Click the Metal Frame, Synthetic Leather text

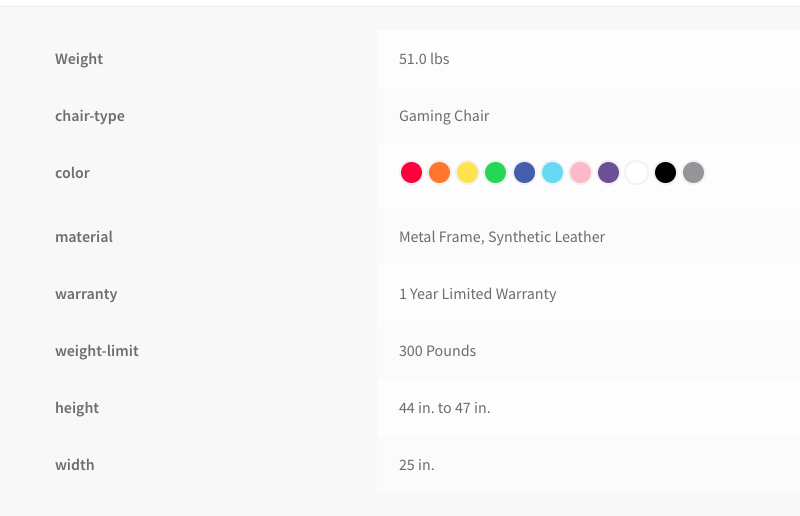coord(502,237)
